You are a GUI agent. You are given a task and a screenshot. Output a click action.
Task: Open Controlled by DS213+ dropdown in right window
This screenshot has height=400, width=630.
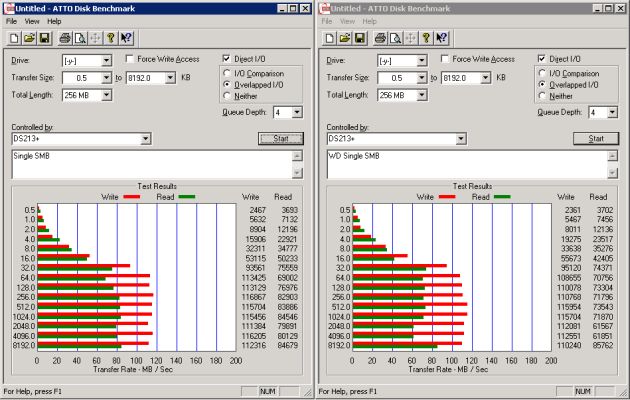[461, 139]
